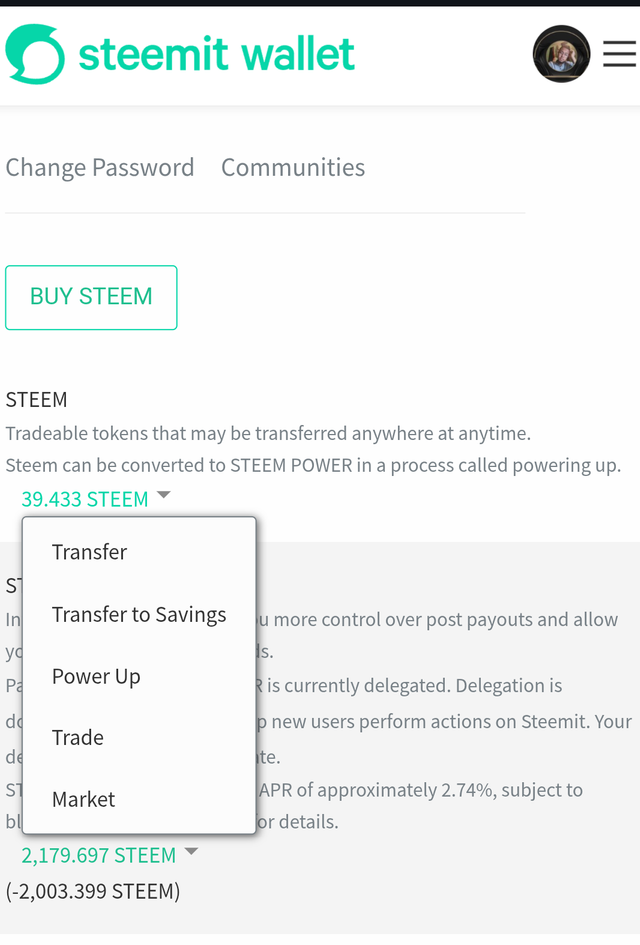The image size is (640, 945).
Task: Click the text mentioning APR of 2.74%
Action: click(421, 790)
